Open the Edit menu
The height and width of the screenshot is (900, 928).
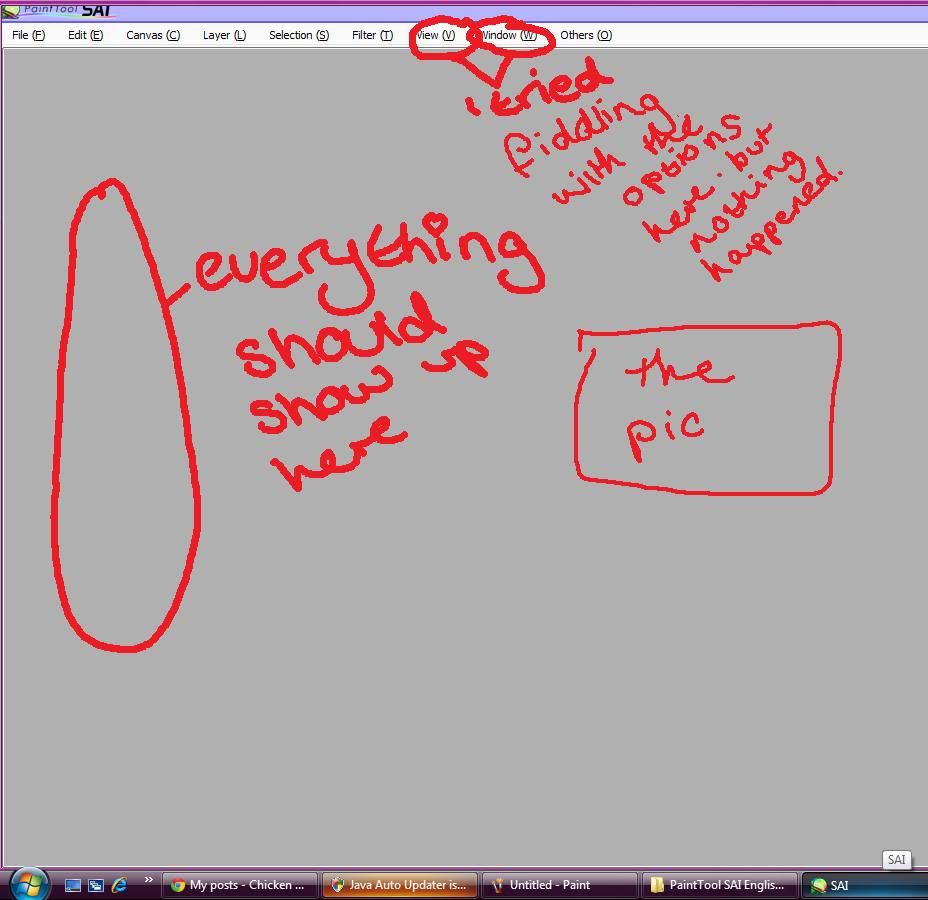coord(85,35)
